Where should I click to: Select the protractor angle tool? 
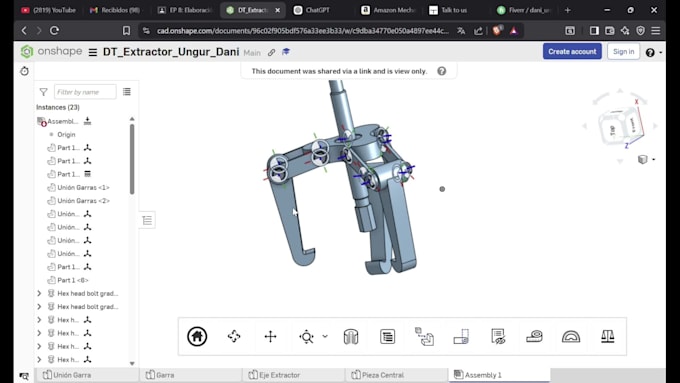[x=571, y=337]
